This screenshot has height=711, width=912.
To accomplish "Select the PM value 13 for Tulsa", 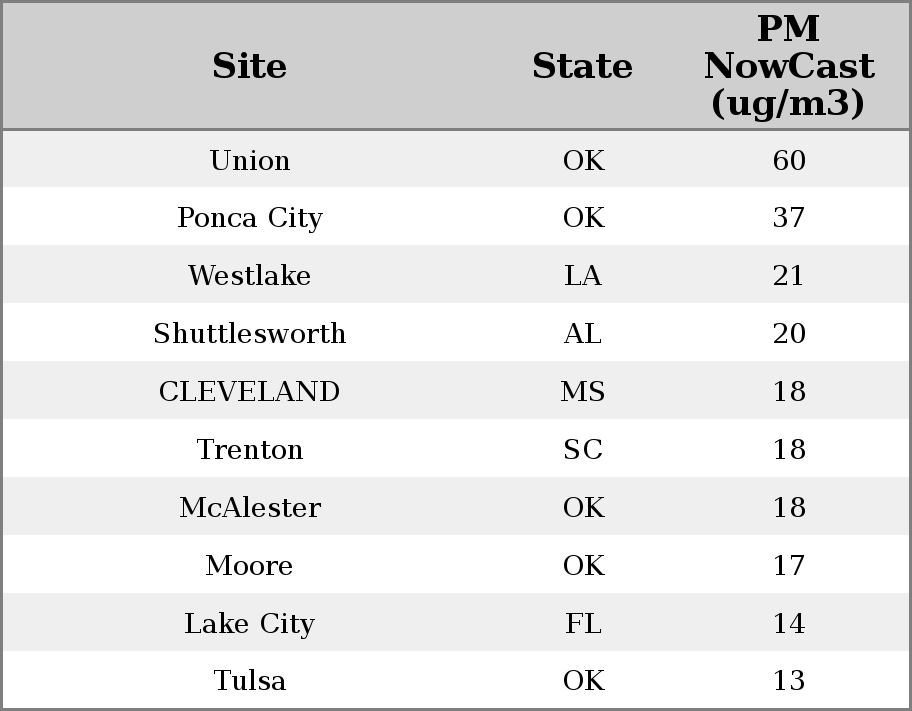I will tap(789, 680).
